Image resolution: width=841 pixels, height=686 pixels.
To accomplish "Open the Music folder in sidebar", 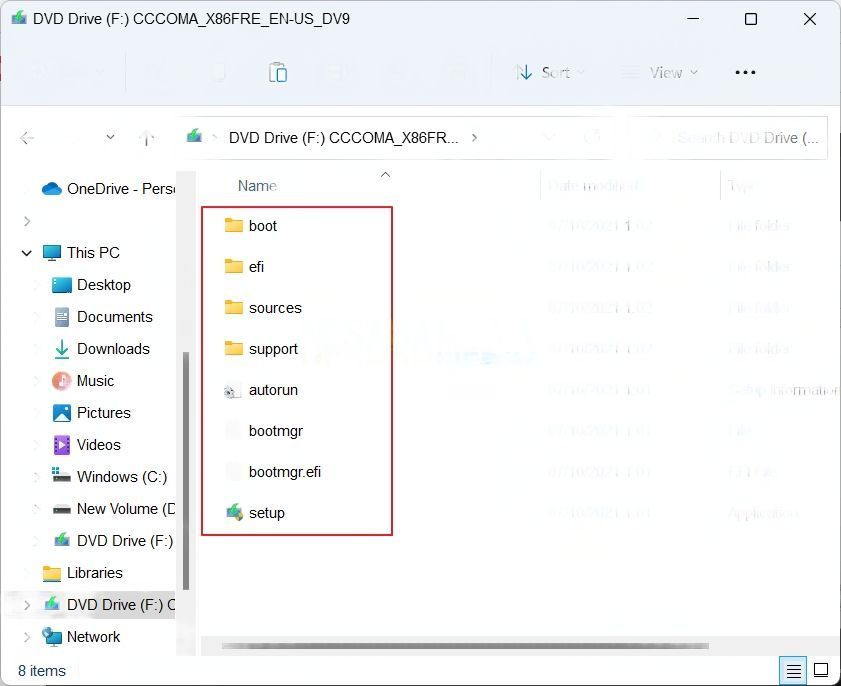I will [83, 381].
